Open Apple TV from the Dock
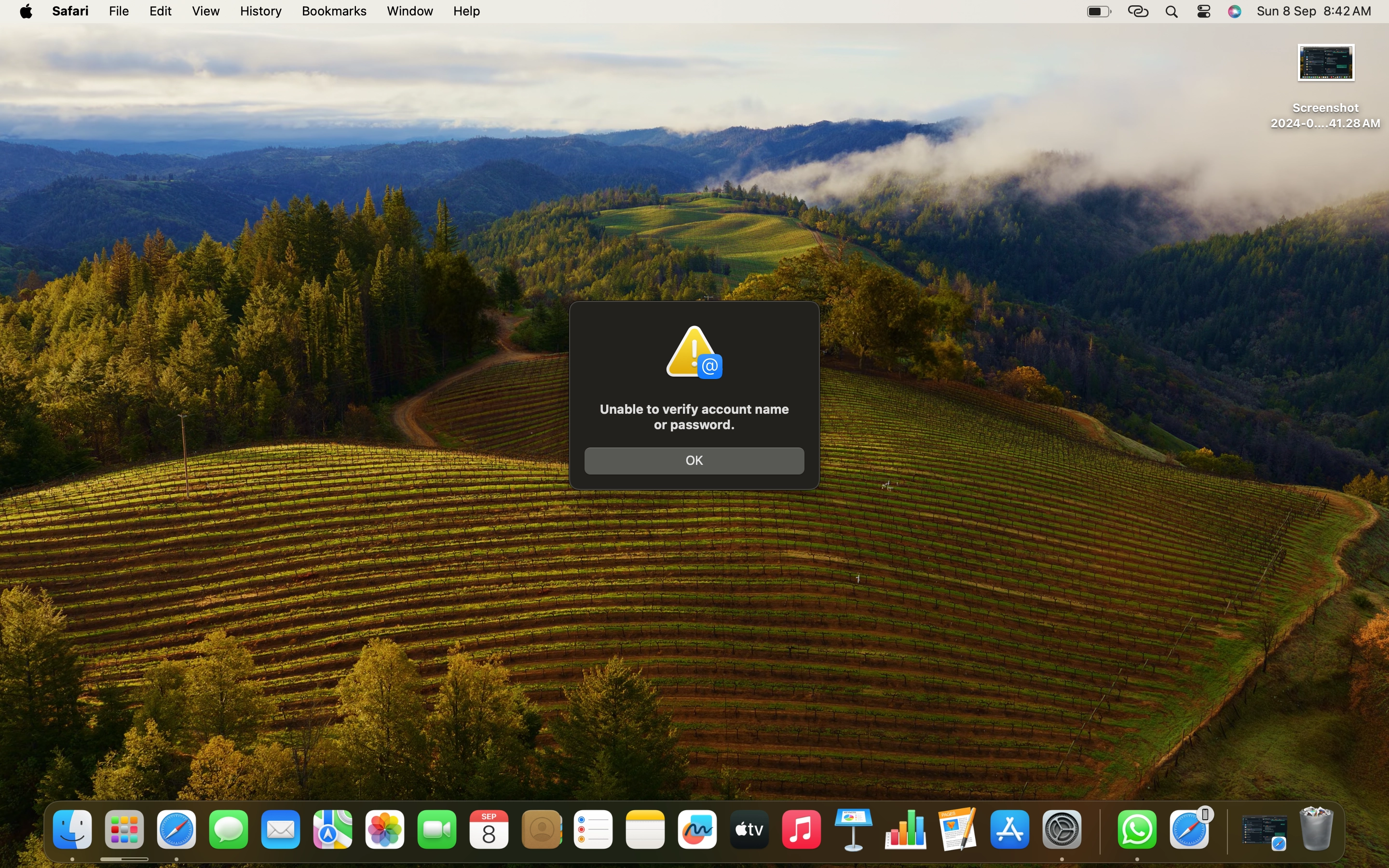 click(x=749, y=829)
